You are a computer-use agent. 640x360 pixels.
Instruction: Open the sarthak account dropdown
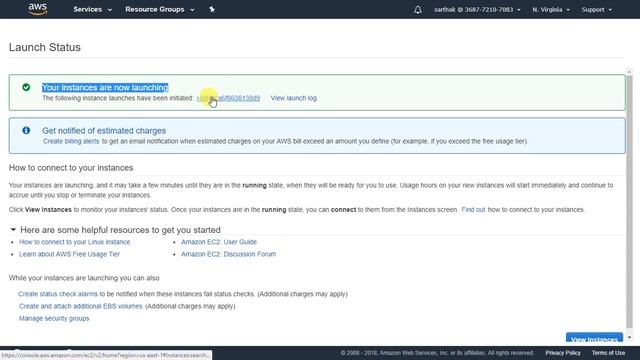[x=477, y=9]
